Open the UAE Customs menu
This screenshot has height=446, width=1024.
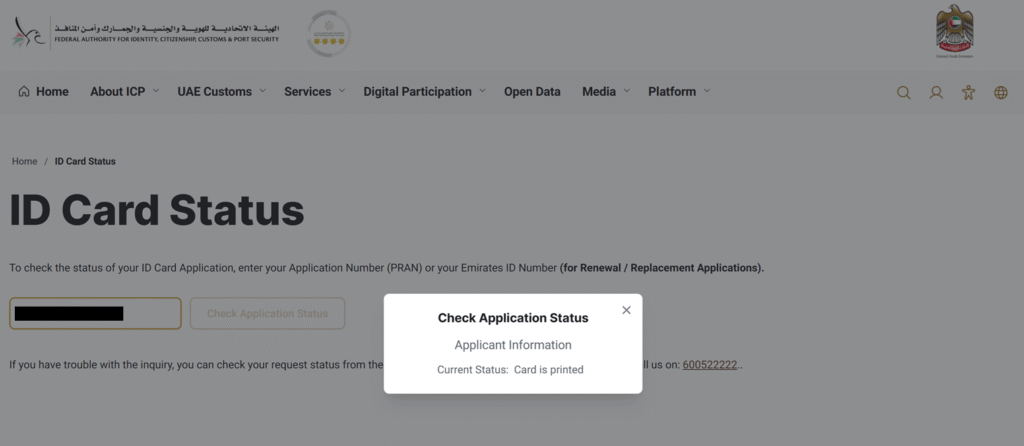[x=215, y=92]
